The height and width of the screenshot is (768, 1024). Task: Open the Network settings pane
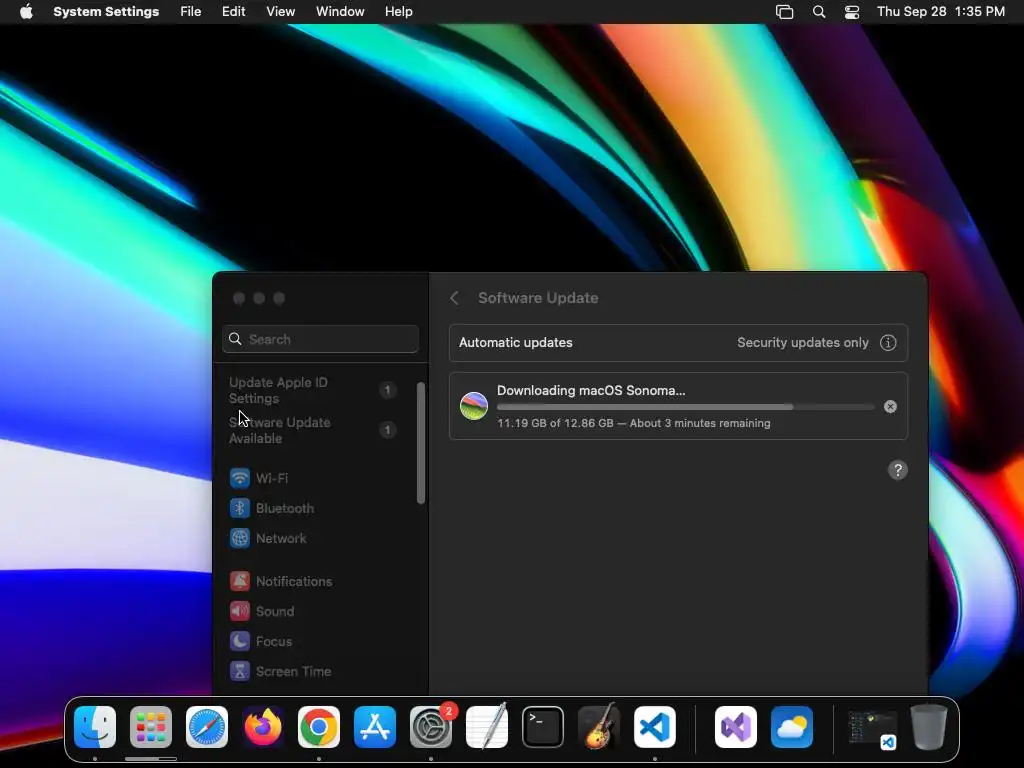point(268,538)
